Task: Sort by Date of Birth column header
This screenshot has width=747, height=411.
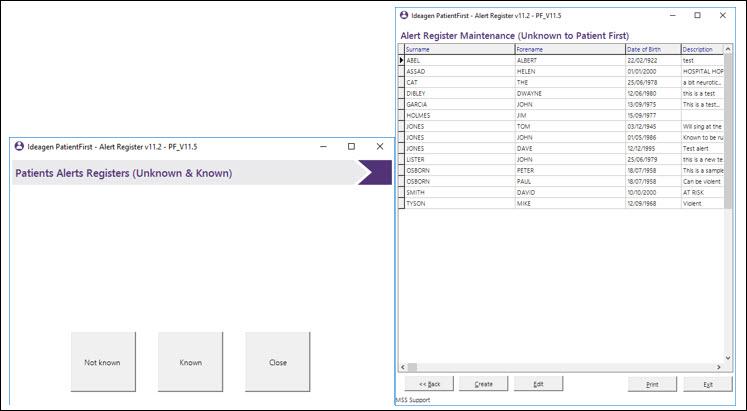Action: click(x=653, y=49)
